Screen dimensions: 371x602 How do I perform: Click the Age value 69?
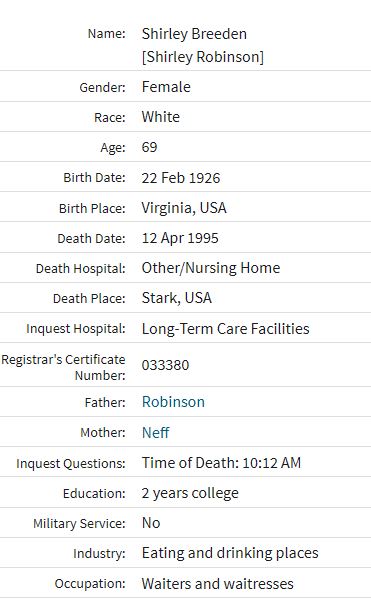click(x=149, y=147)
